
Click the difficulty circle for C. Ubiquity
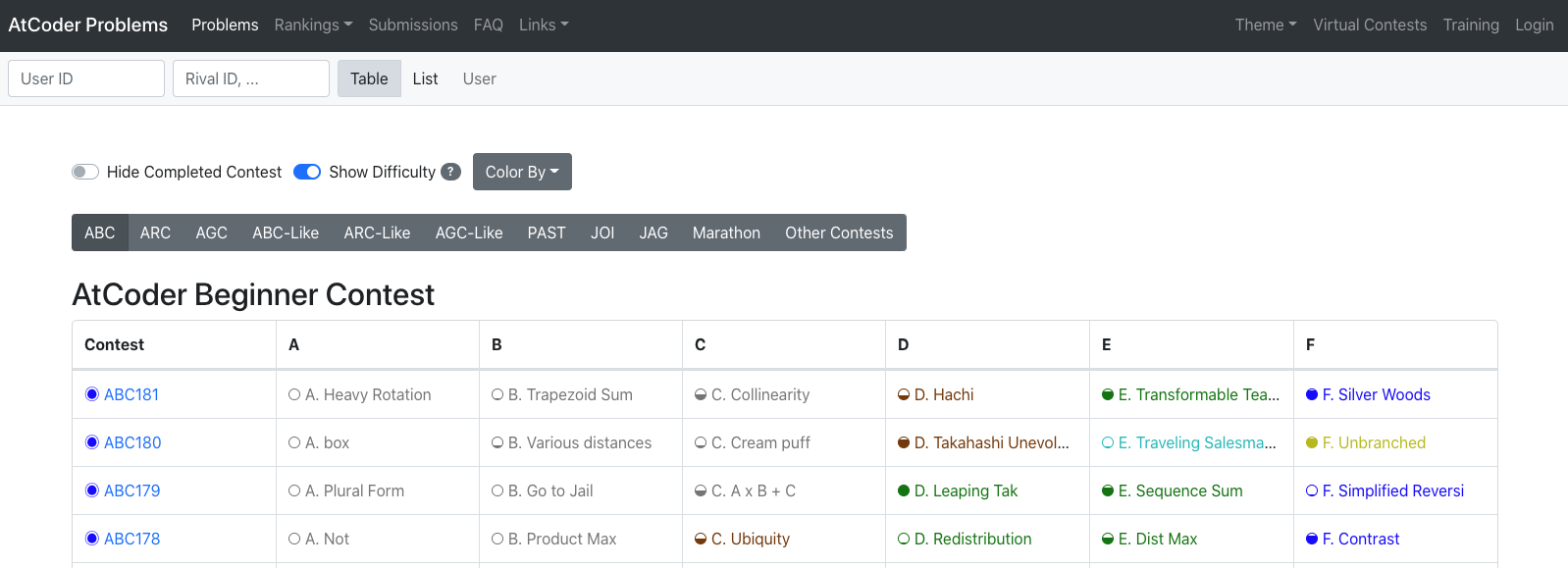pyautogui.click(x=701, y=539)
